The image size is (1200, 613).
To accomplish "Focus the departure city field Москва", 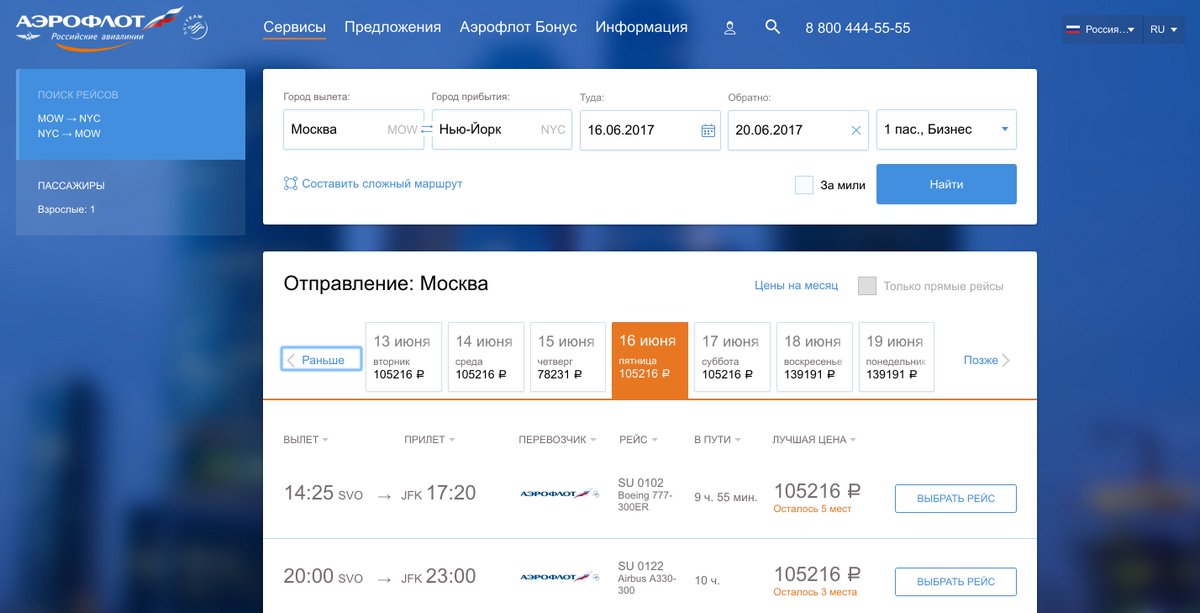I will click(353, 130).
